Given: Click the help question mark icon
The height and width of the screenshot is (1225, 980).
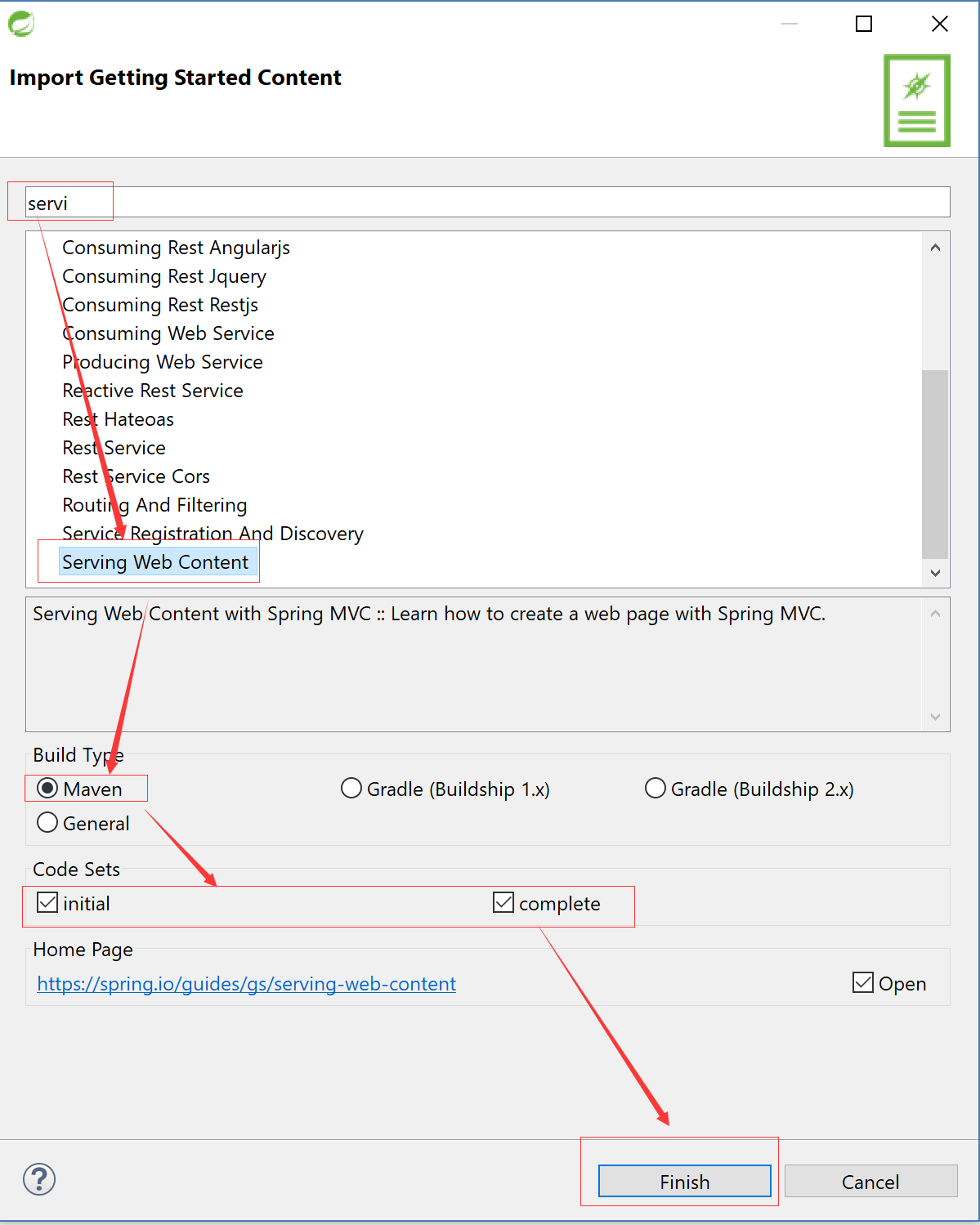Looking at the screenshot, I should click(x=39, y=1179).
